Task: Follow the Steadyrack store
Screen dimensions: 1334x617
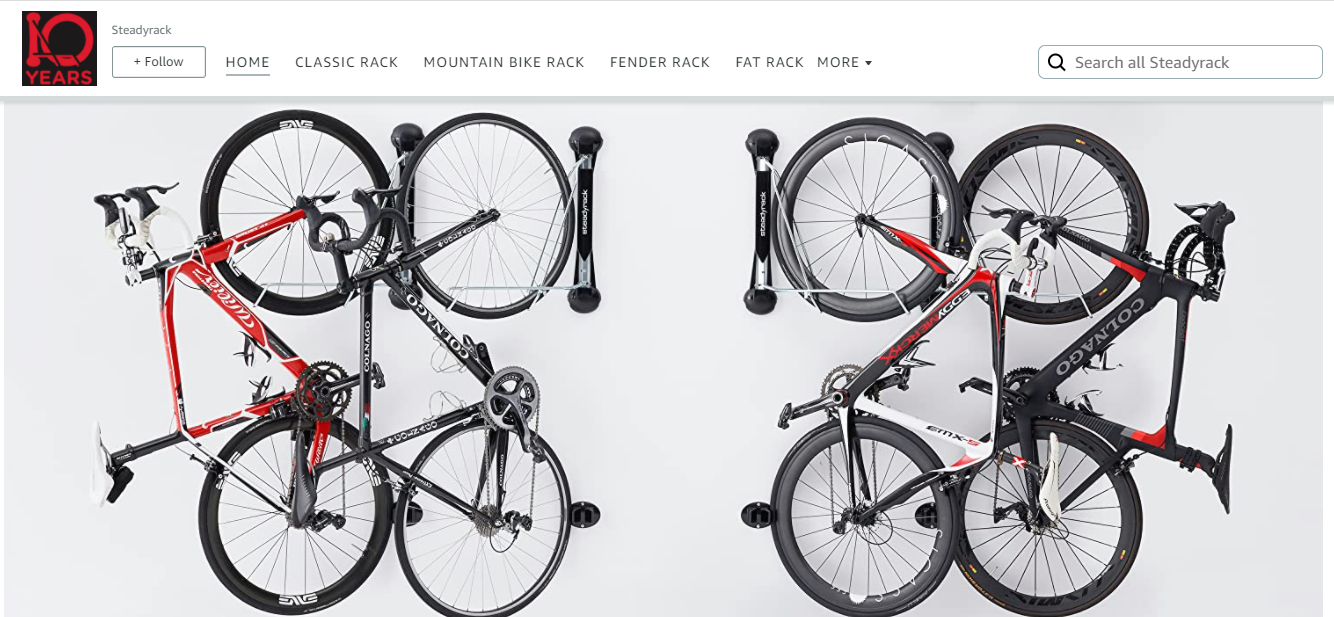Action: 159,62
